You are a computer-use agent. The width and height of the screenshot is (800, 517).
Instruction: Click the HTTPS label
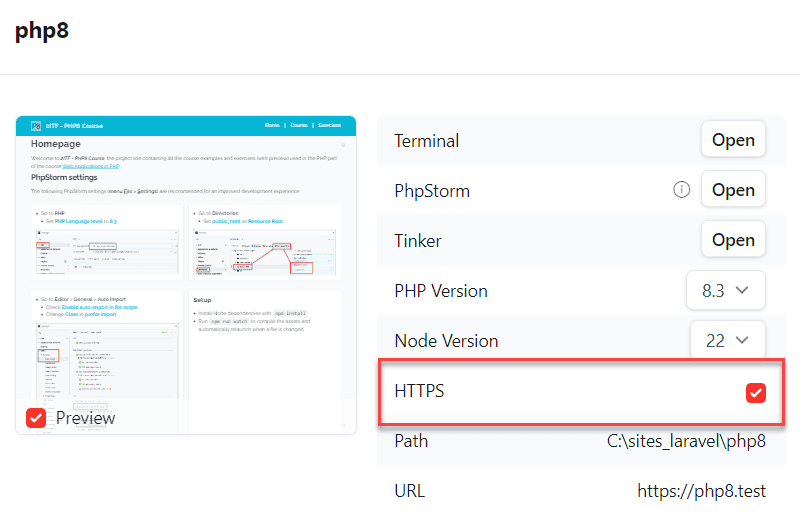[419, 390]
